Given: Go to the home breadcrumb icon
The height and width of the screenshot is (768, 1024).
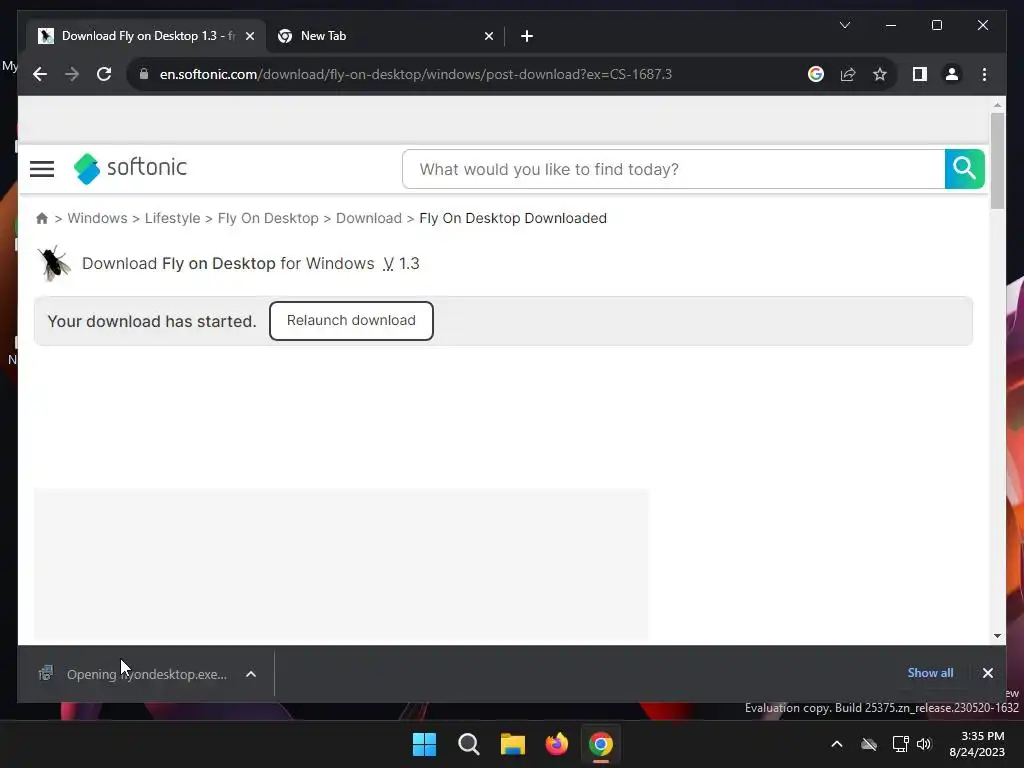Looking at the screenshot, I should (x=42, y=218).
